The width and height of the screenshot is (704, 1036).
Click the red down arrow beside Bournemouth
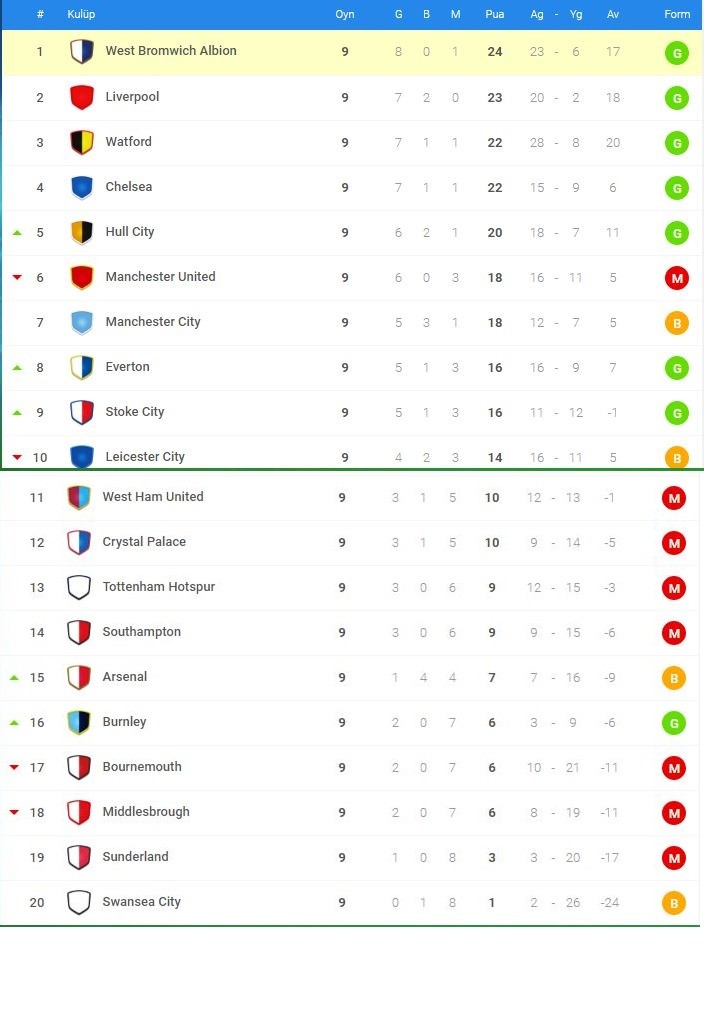click(x=14, y=767)
